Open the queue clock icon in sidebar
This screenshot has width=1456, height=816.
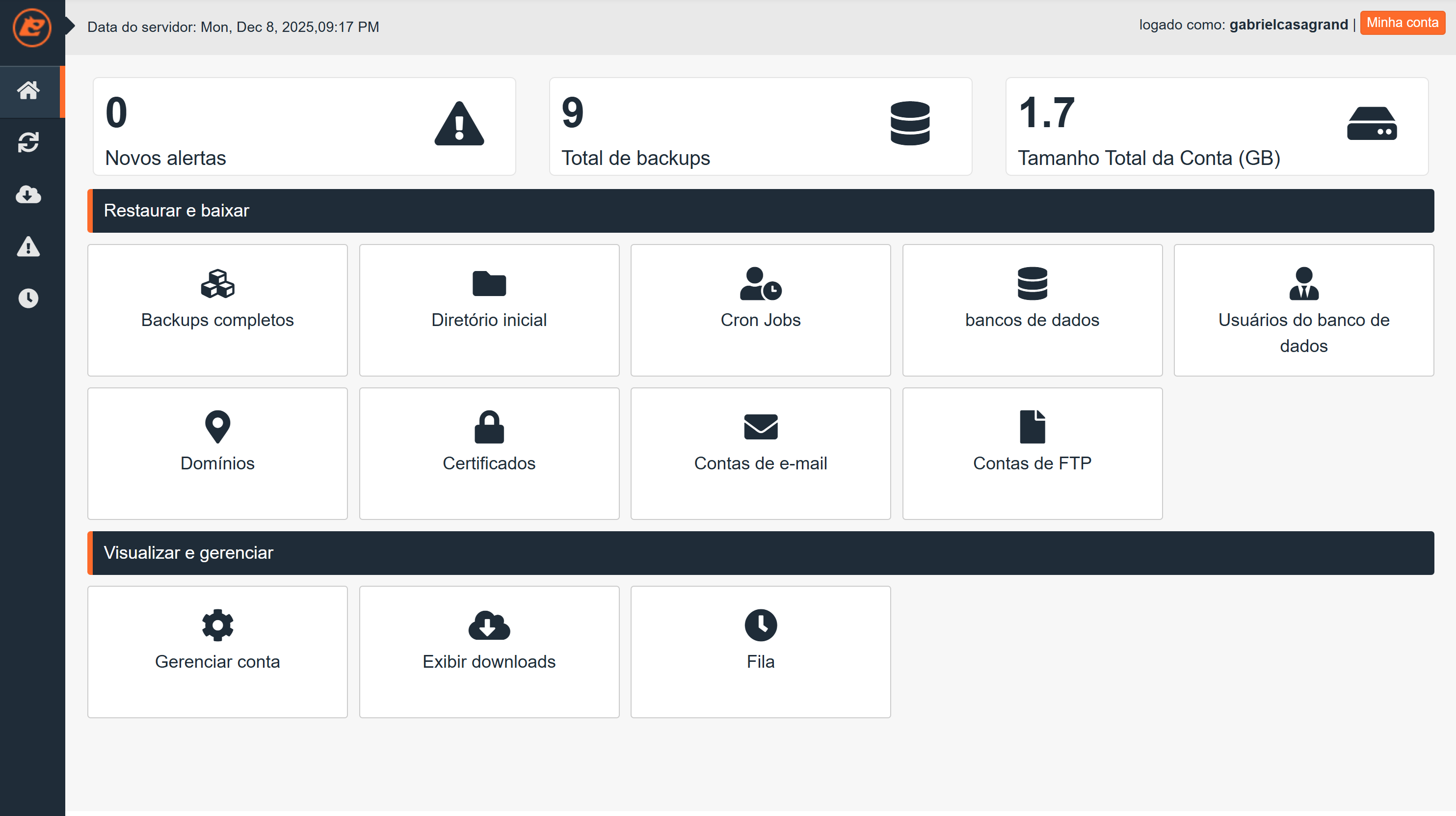pyautogui.click(x=28, y=298)
